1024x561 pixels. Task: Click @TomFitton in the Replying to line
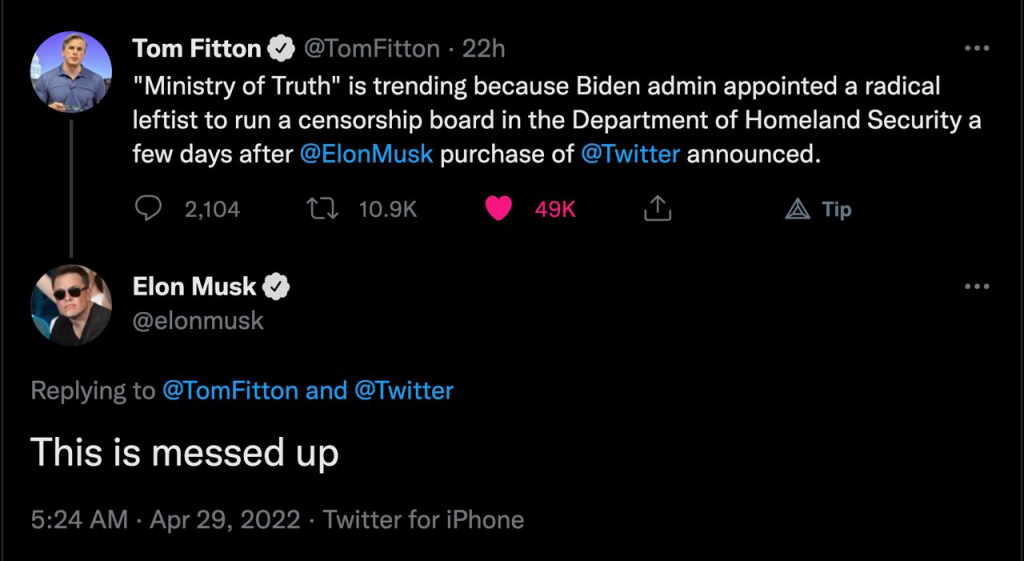pos(230,390)
